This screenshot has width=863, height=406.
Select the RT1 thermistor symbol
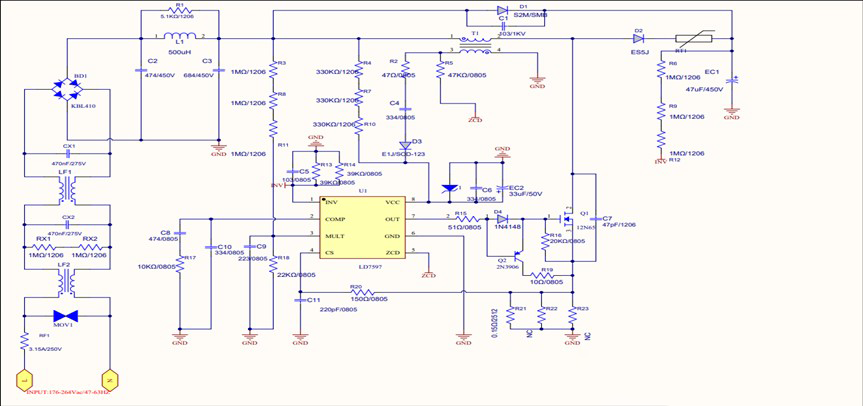click(693, 38)
